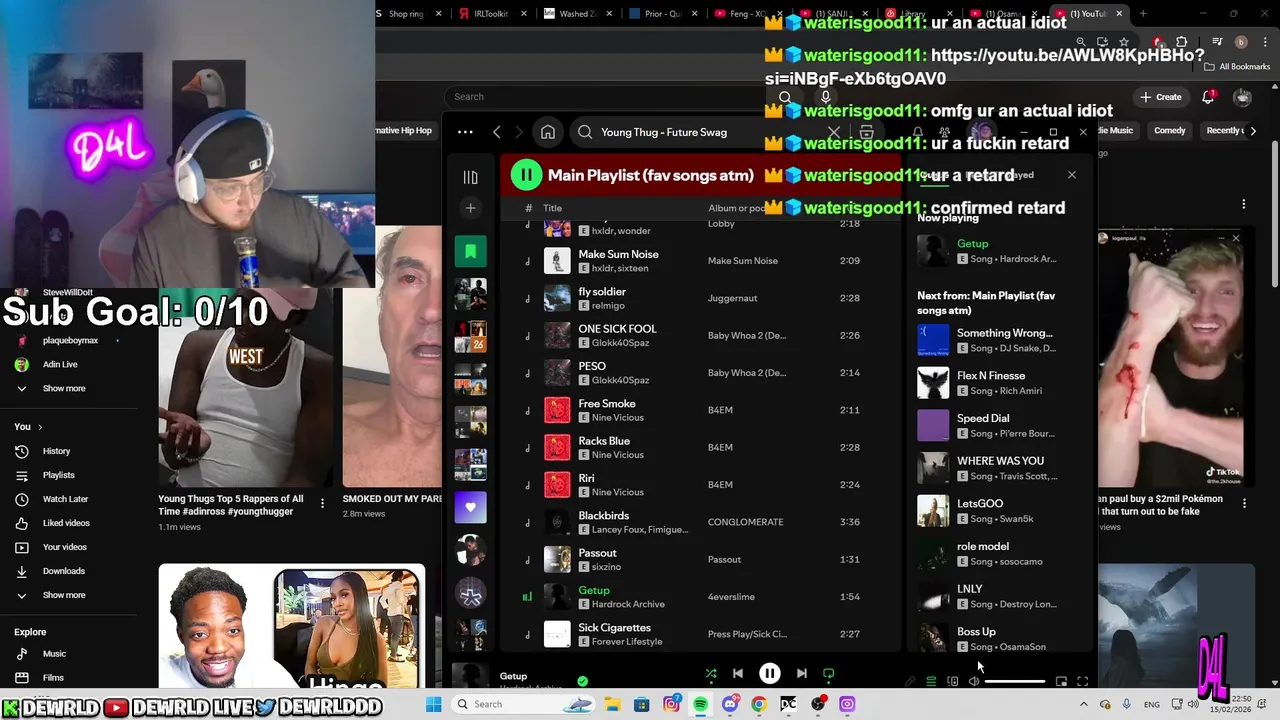Open Downloads in the YouTube sidebar
Screen dimensions: 1280x720
(63, 571)
